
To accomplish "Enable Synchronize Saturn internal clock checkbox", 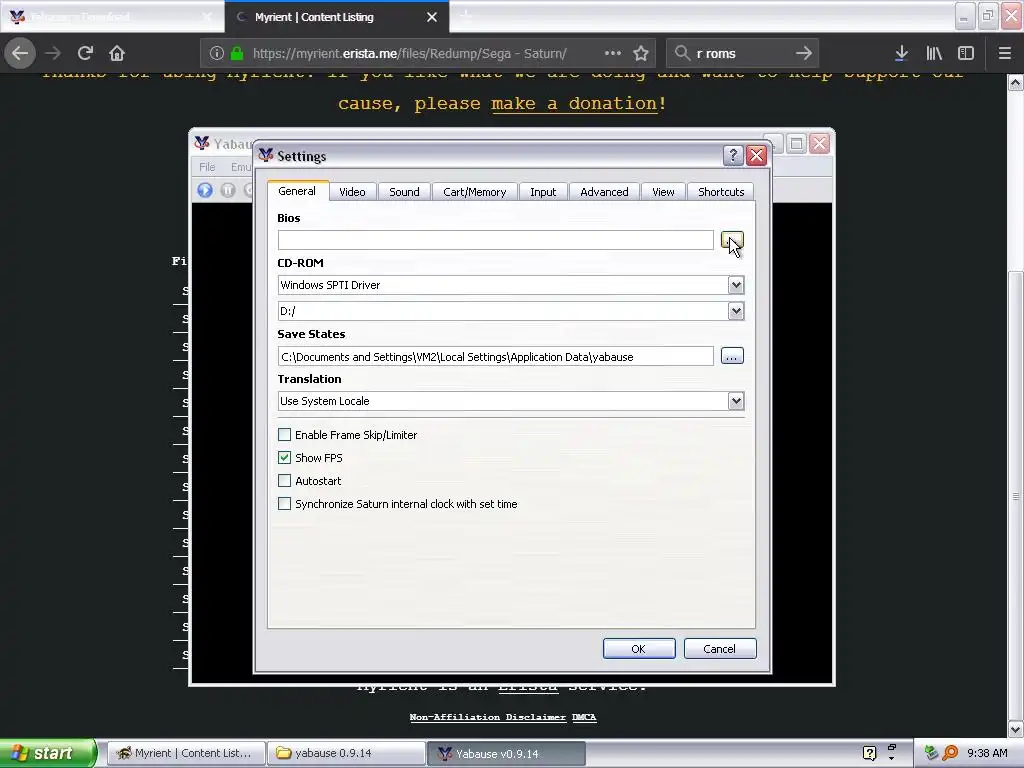I will 284,504.
